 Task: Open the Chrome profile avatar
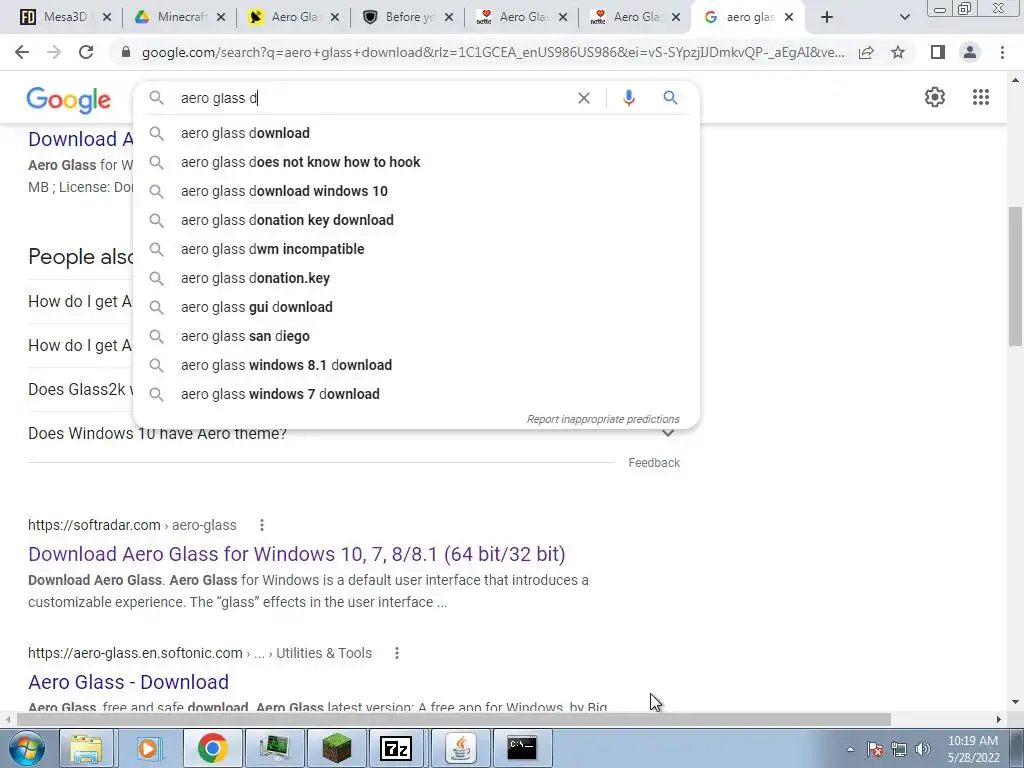(970, 52)
